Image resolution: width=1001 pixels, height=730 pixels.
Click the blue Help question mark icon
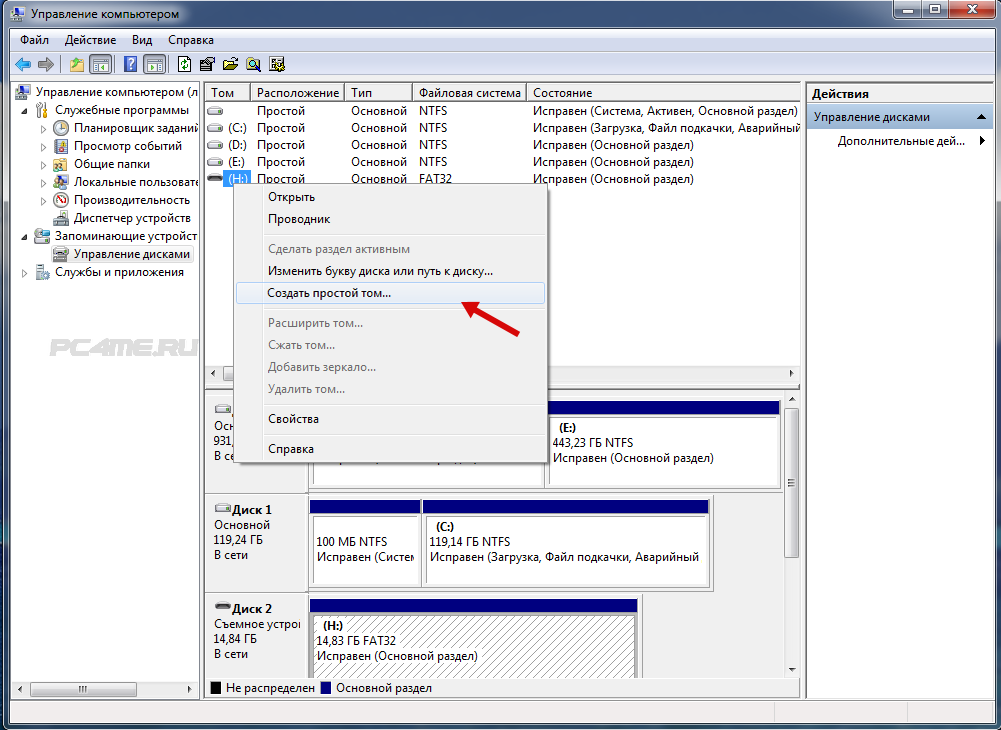(x=130, y=64)
